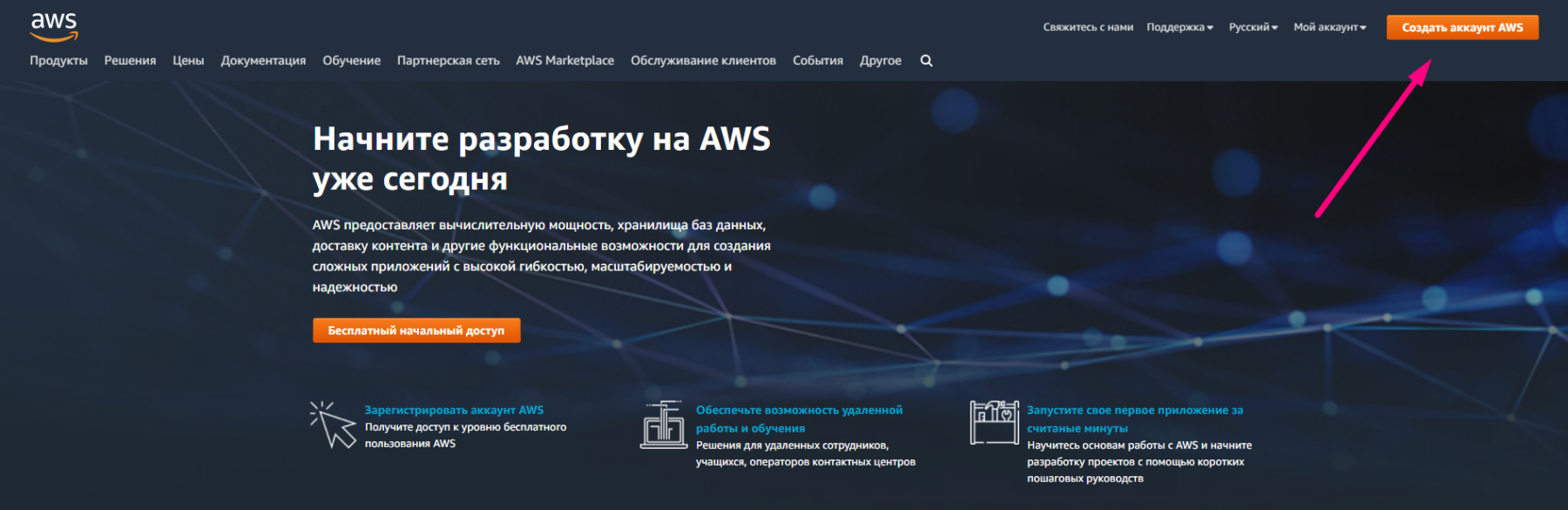This screenshot has width=1568, height=510.
Task: Open the Решения menu
Action: point(130,60)
